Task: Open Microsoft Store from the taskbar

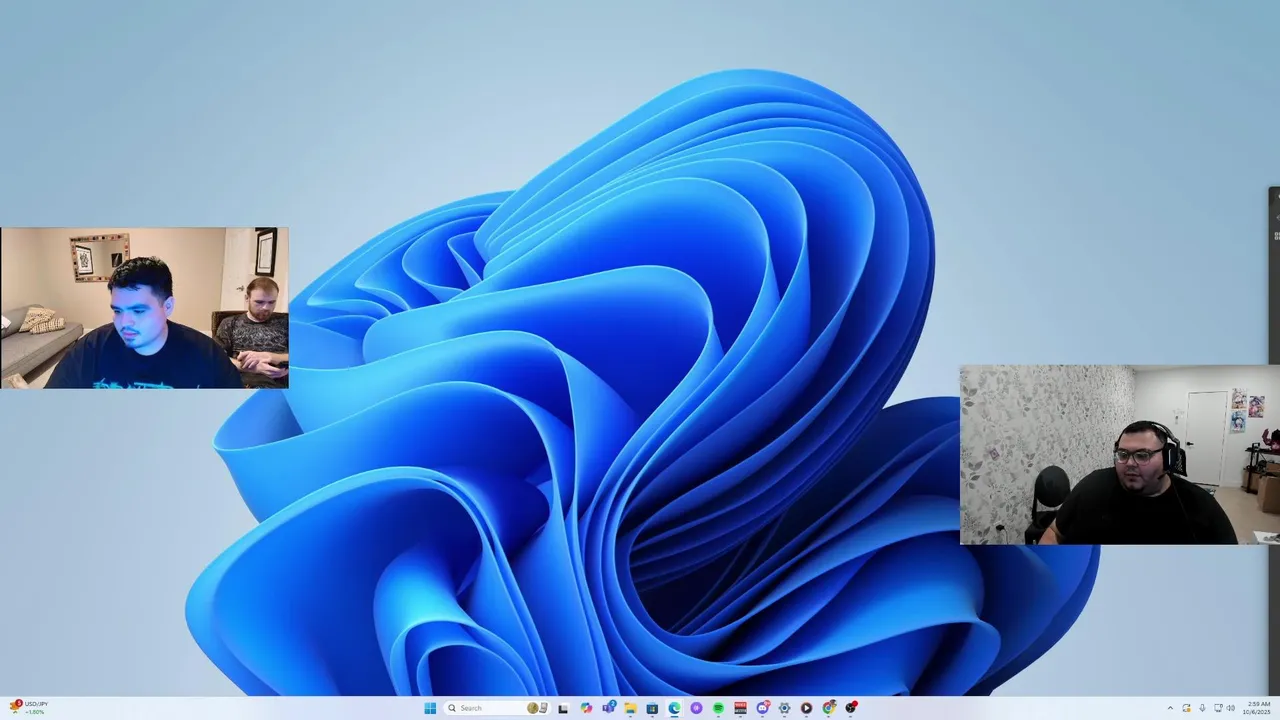Action: click(x=652, y=708)
